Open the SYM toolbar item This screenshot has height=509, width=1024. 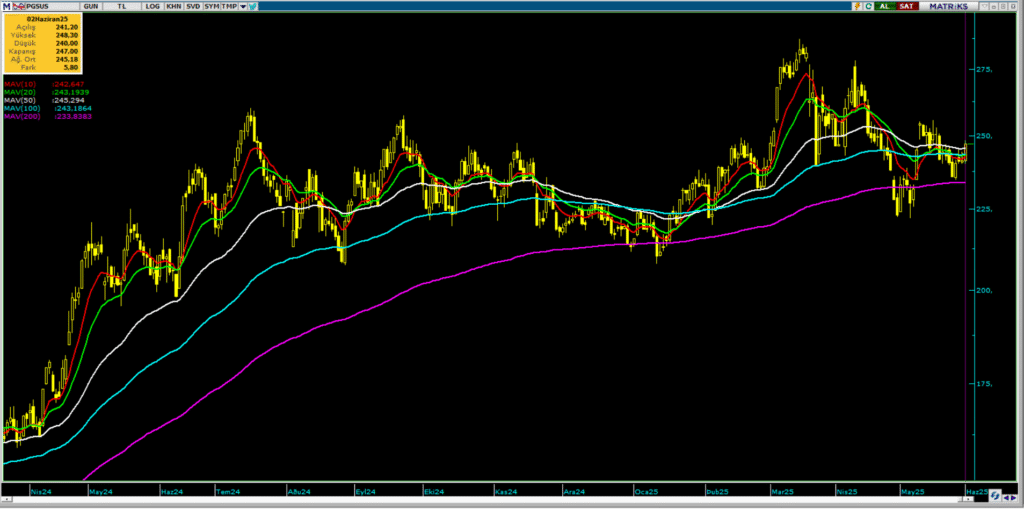[x=212, y=6]
